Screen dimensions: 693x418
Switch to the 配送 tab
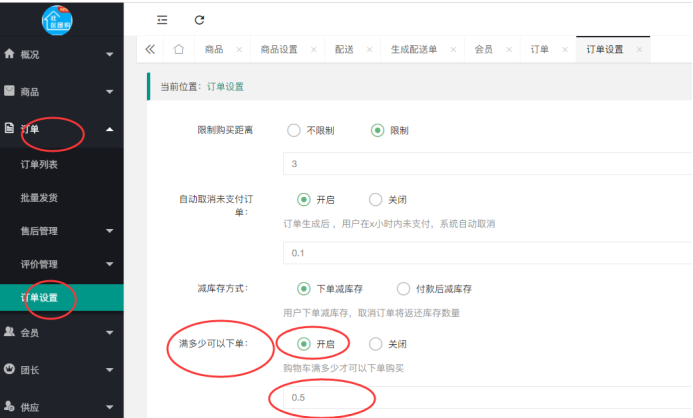344,49
